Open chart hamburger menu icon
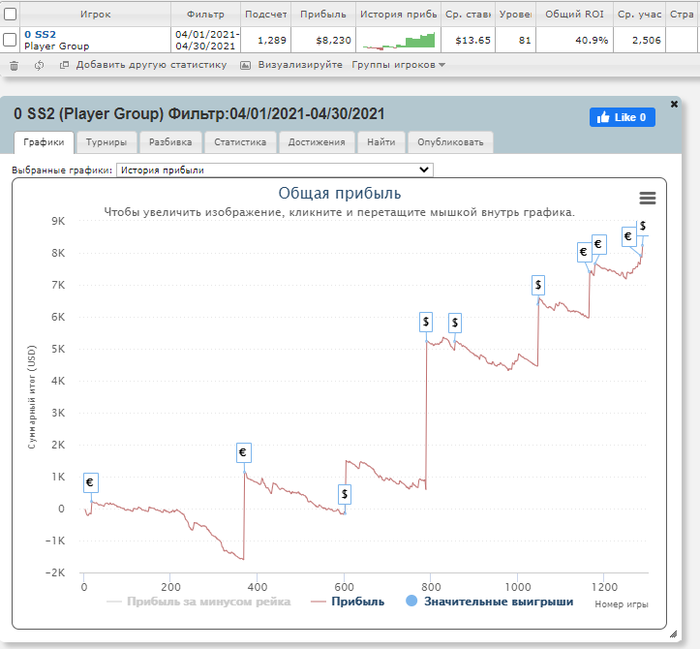 click(647, 198)
